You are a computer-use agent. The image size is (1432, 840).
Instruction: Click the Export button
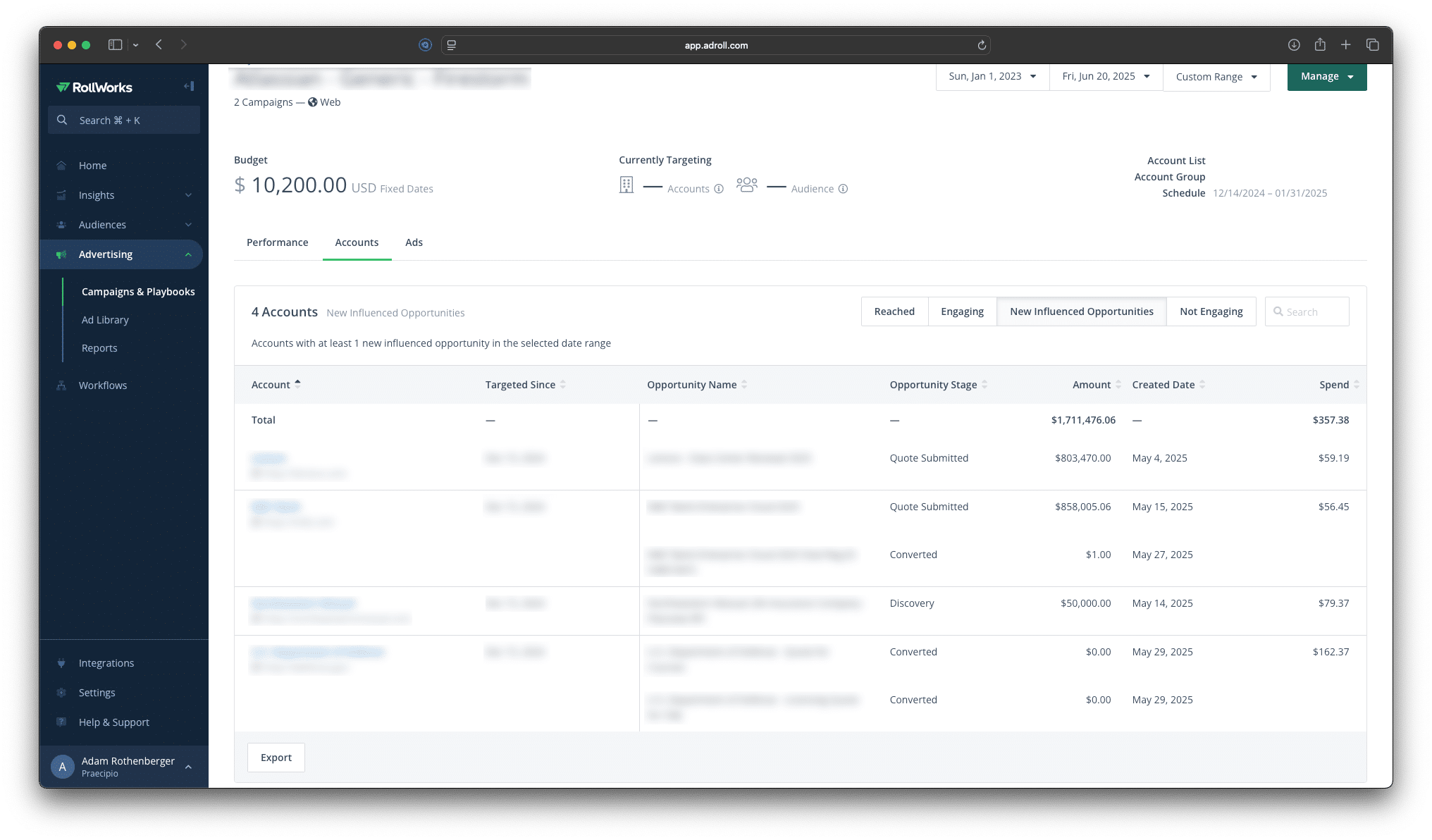pos(276,758)
